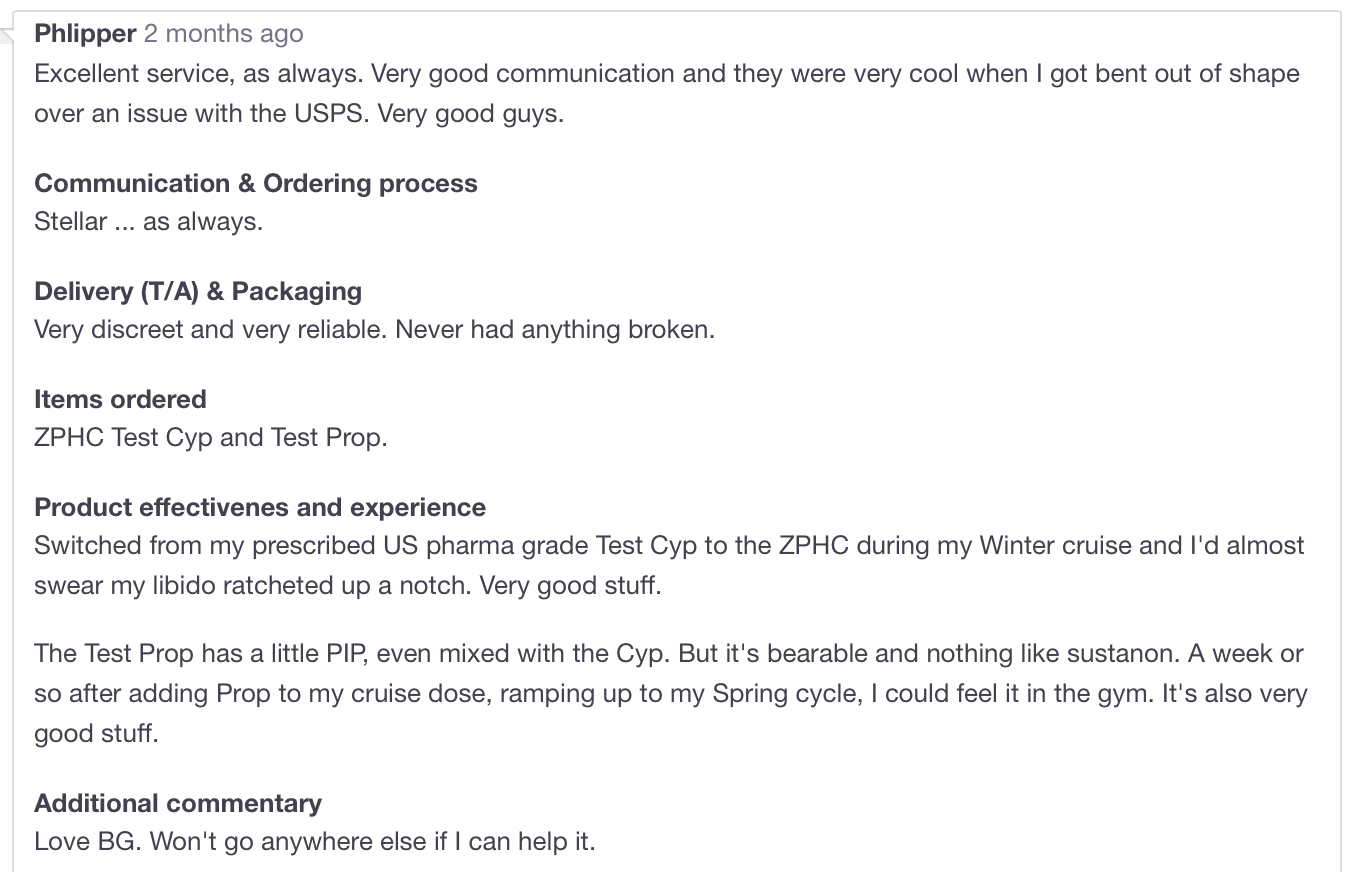Click the comment bubble pointer arrow
The image size is (1358, 872).
(x=8, y=36)
